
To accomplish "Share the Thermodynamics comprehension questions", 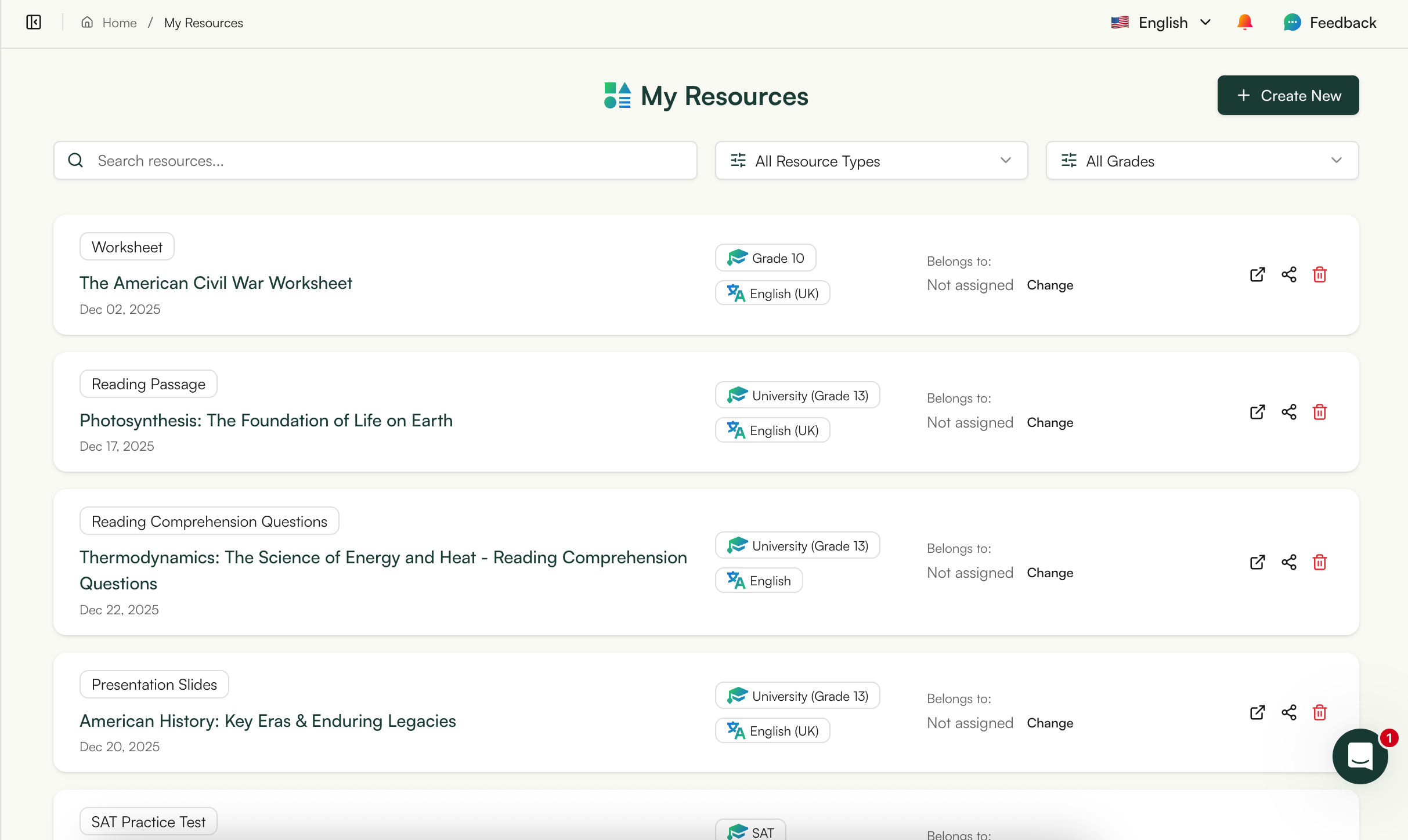I will tap(1288, 562).
